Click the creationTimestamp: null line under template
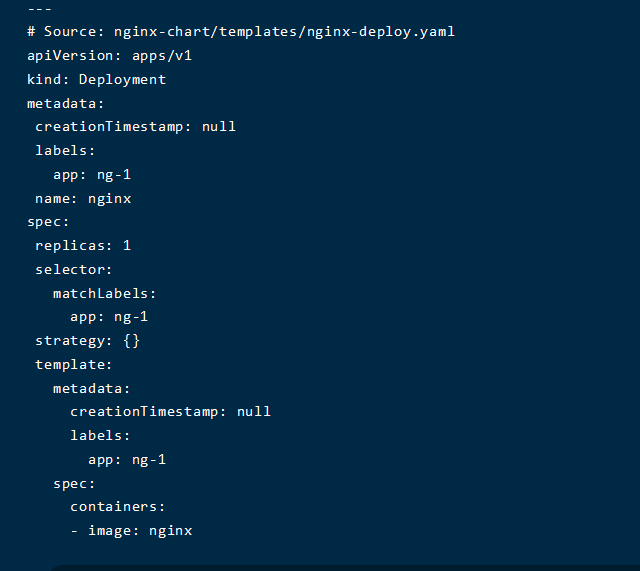The height and width of the screenshot is (571, 640). tap(170, 411)
